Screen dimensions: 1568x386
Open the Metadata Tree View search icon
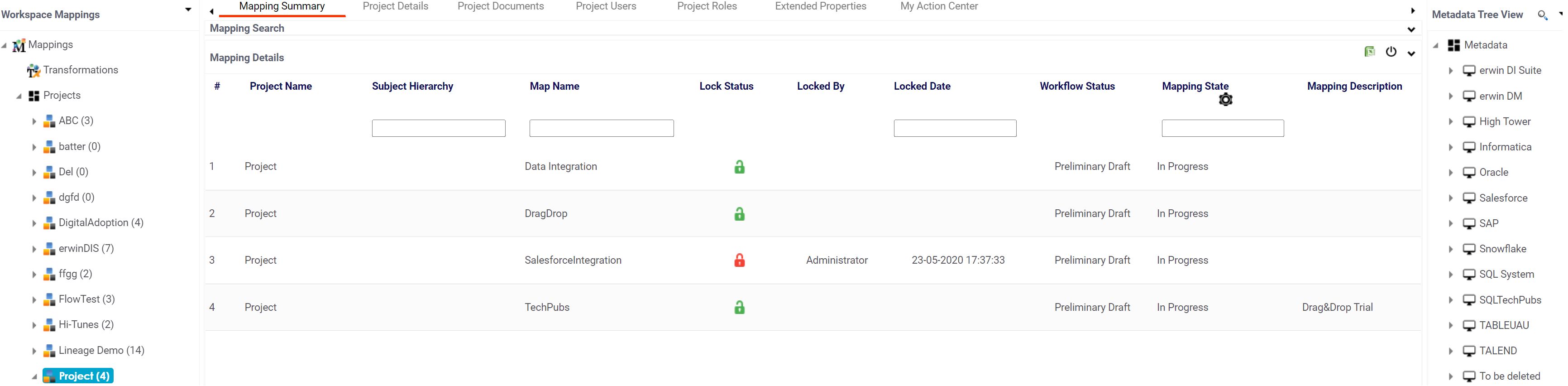click(1542, 14)
